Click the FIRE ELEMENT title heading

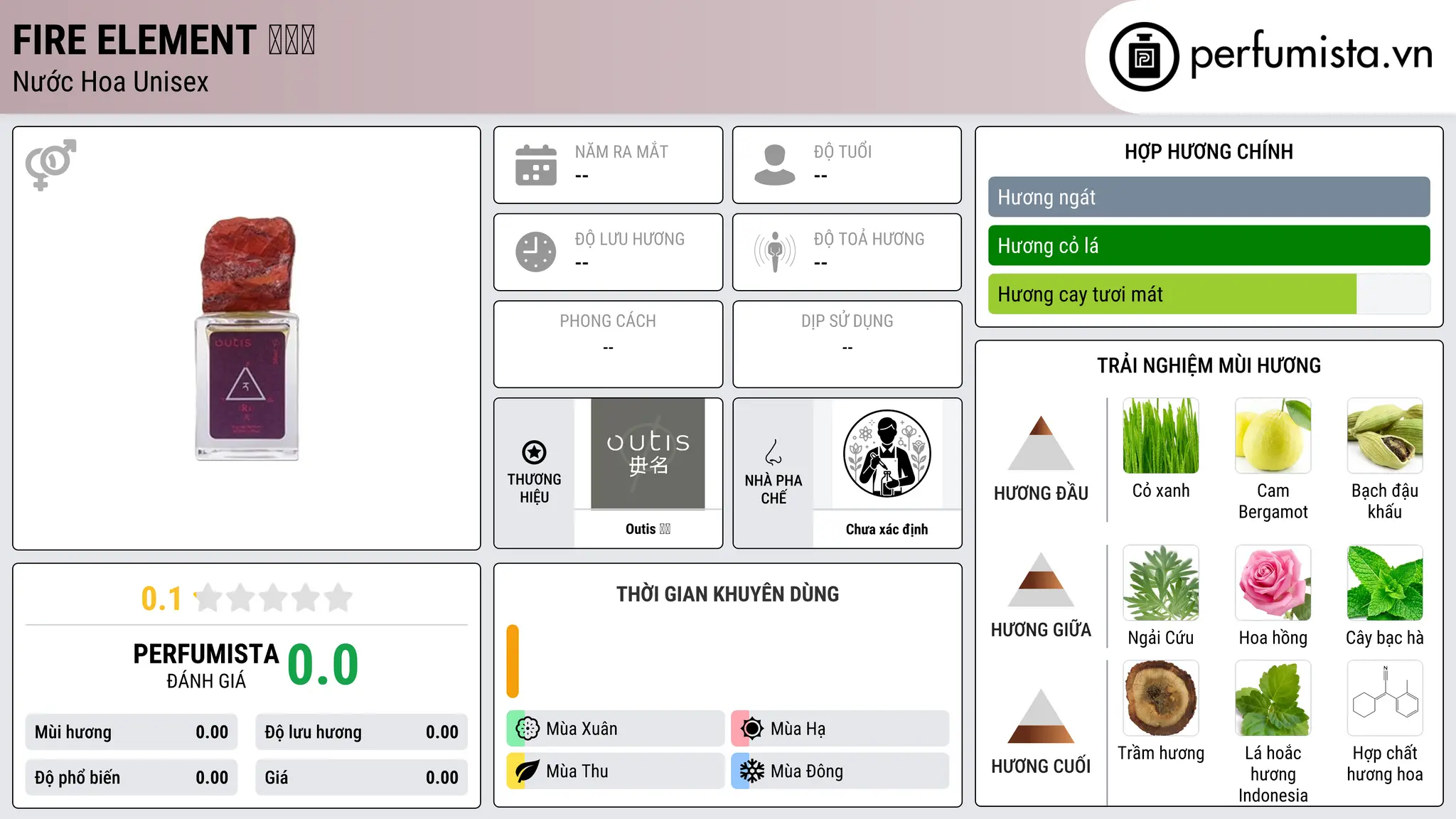[x=164, y=40]
